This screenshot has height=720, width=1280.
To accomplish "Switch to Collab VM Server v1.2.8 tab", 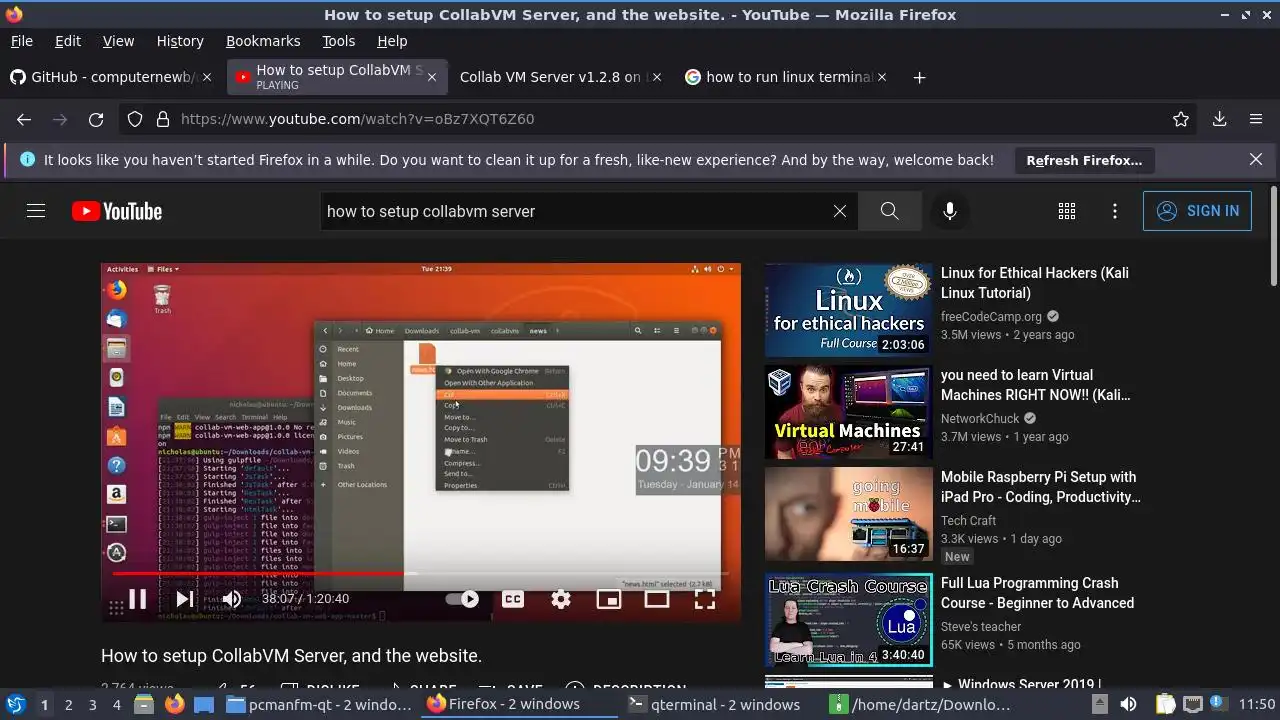I will [560, 77].
